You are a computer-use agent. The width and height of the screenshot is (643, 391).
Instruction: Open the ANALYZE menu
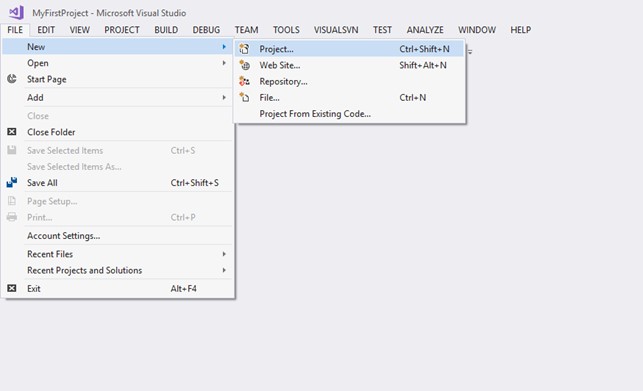point(425,30)
